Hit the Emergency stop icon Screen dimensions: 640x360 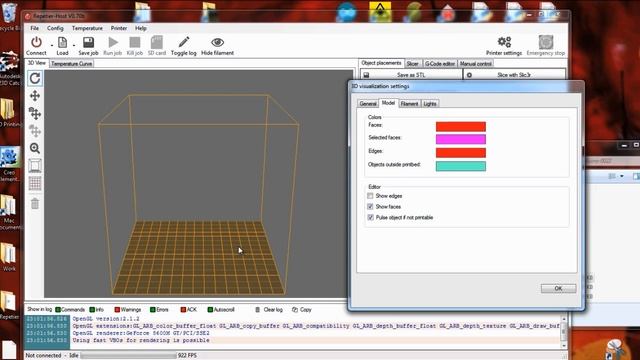click(546, 42)
